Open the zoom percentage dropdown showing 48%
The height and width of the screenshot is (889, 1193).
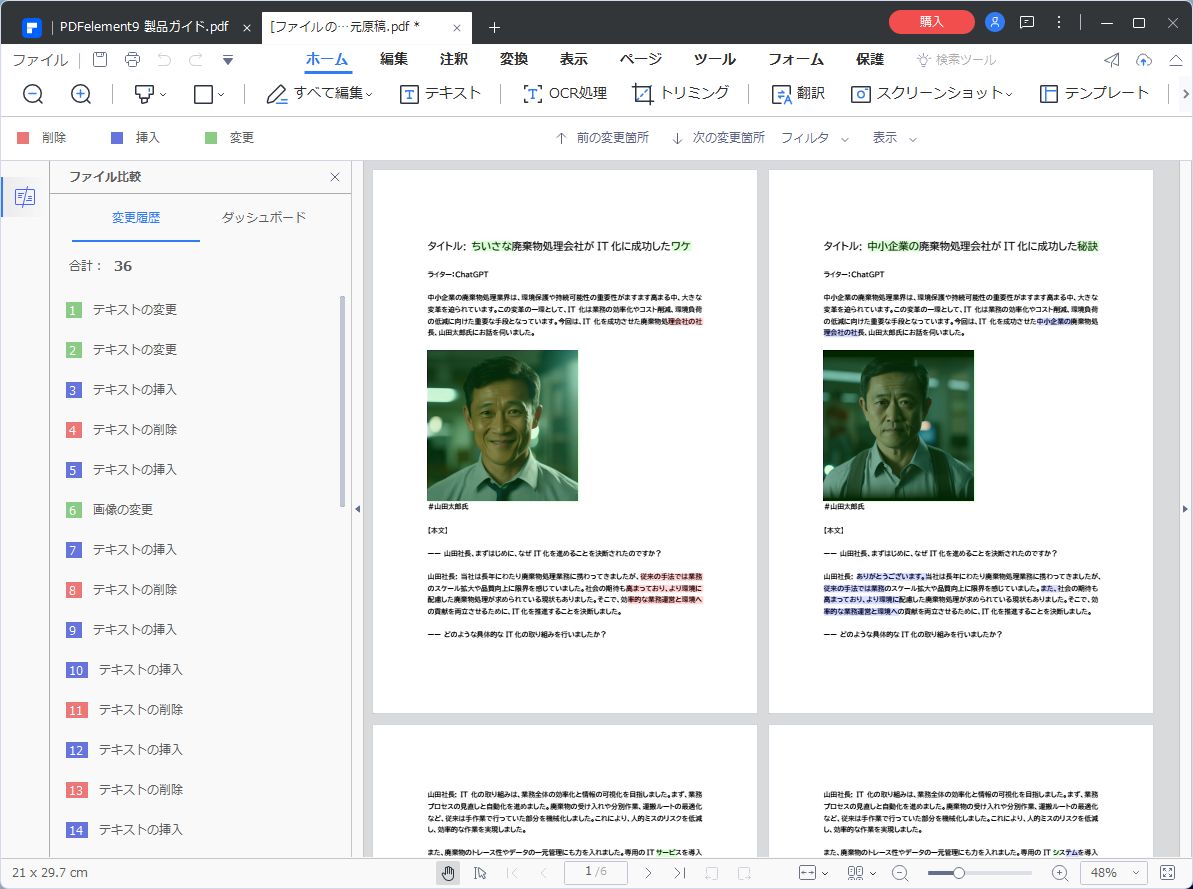[x=1114, y=872]
